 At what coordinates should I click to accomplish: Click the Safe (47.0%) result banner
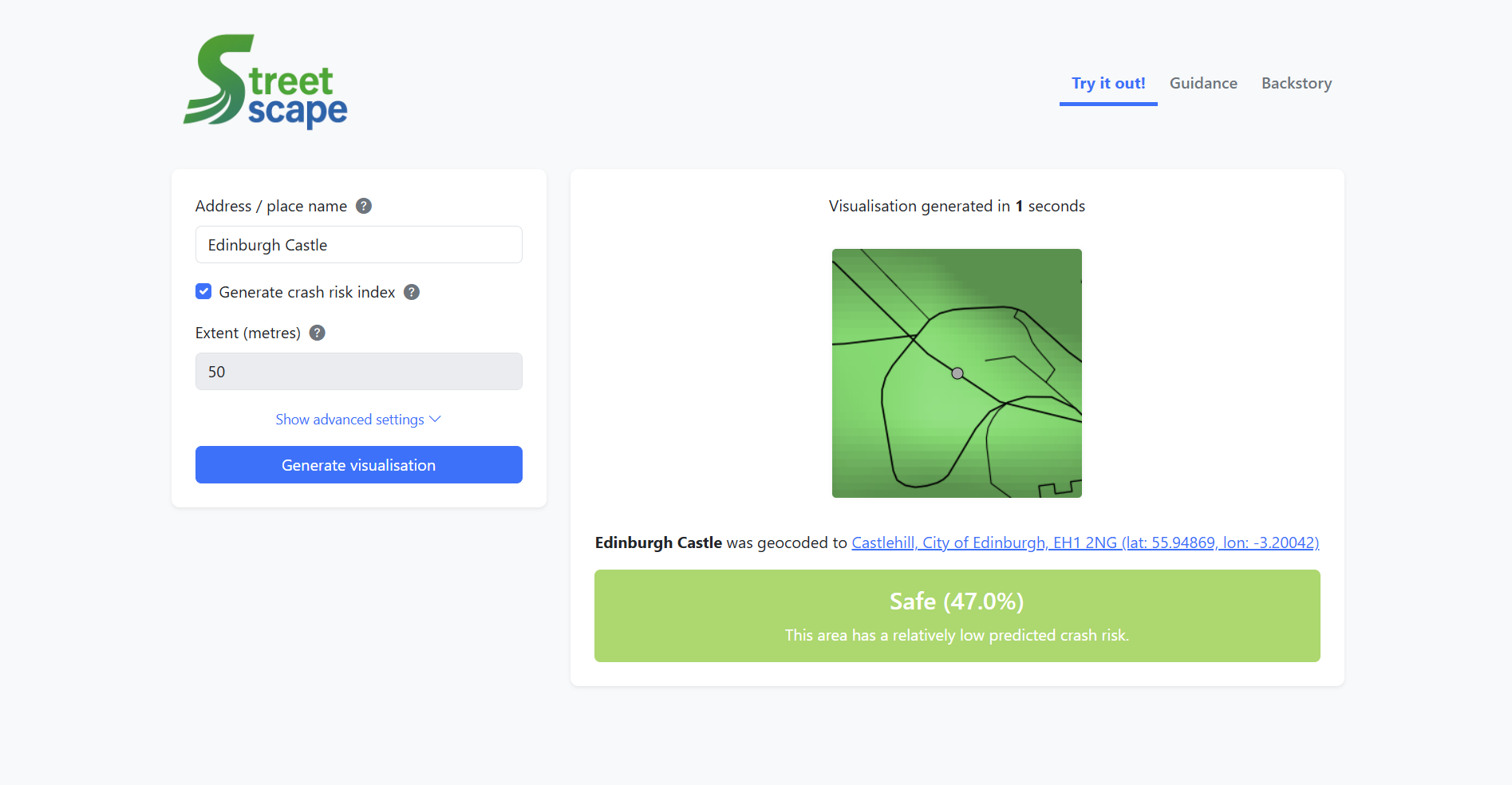coord(957,616)
